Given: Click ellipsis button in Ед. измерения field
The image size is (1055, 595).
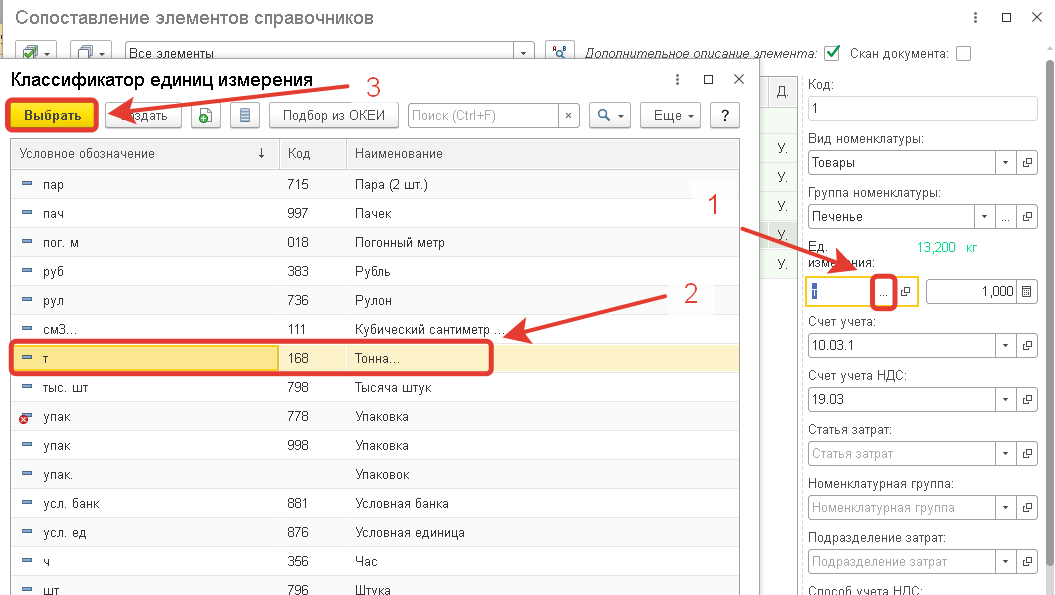Looking at the screenshot, I should [x=883, y=292].
